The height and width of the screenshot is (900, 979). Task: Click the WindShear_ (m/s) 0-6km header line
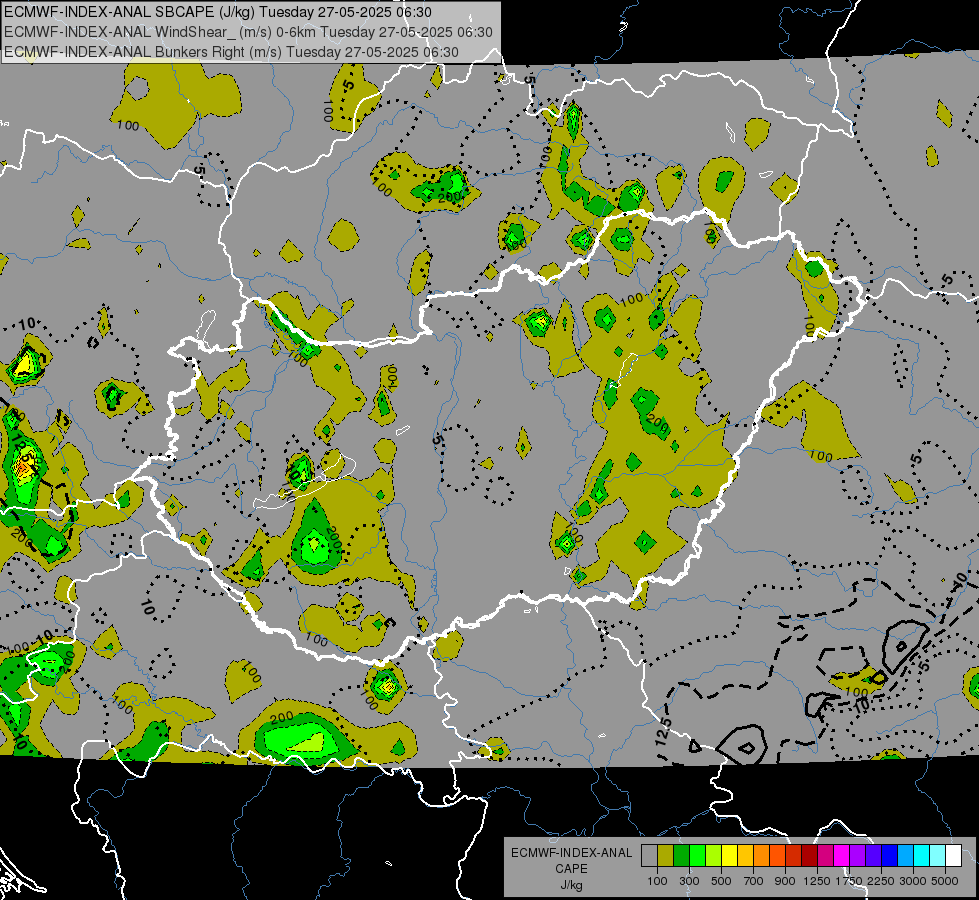click(x=248, y=32)
